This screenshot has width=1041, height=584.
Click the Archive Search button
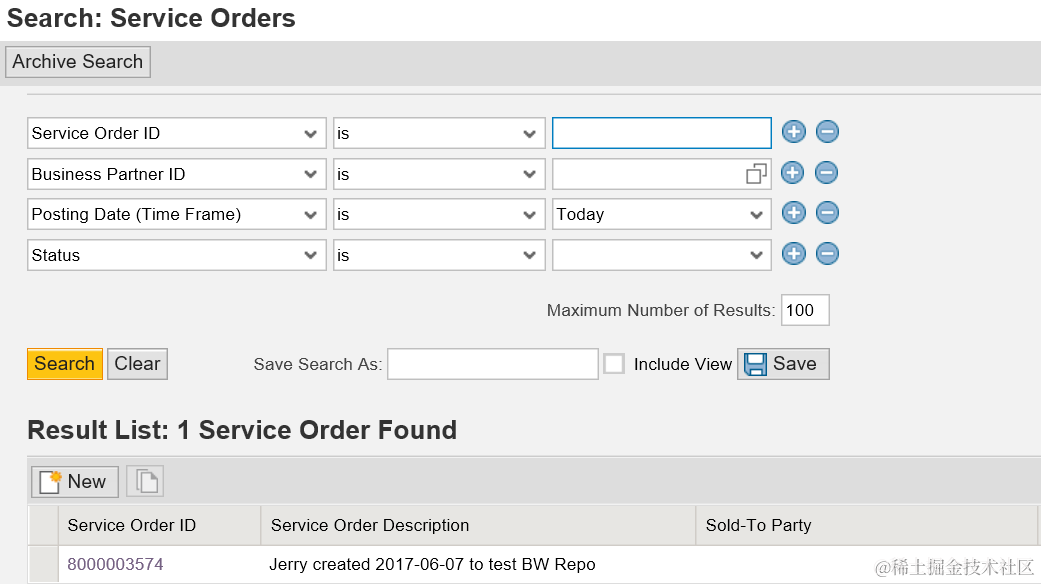pos(78,62)
